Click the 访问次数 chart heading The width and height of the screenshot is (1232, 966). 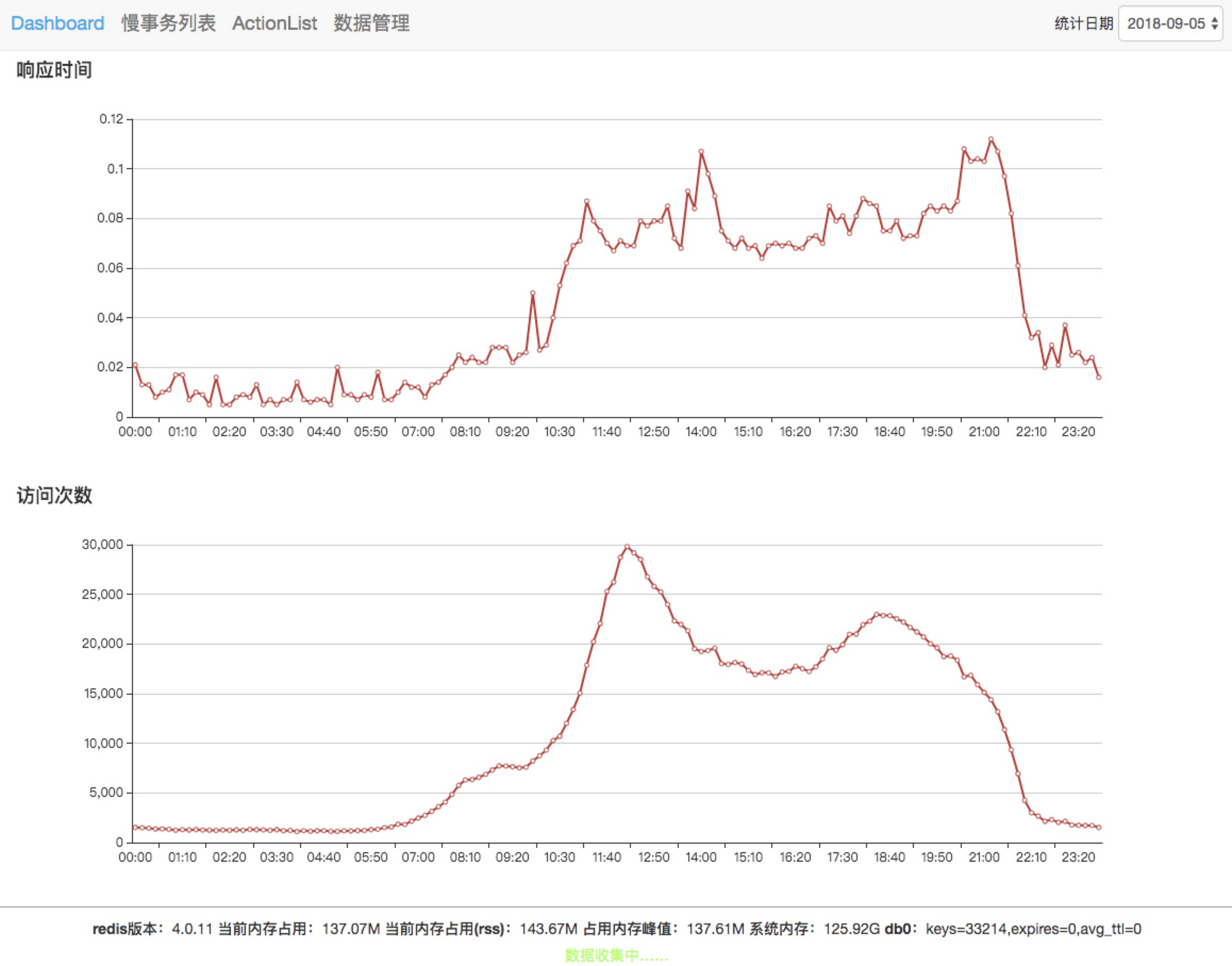[54, 495]
